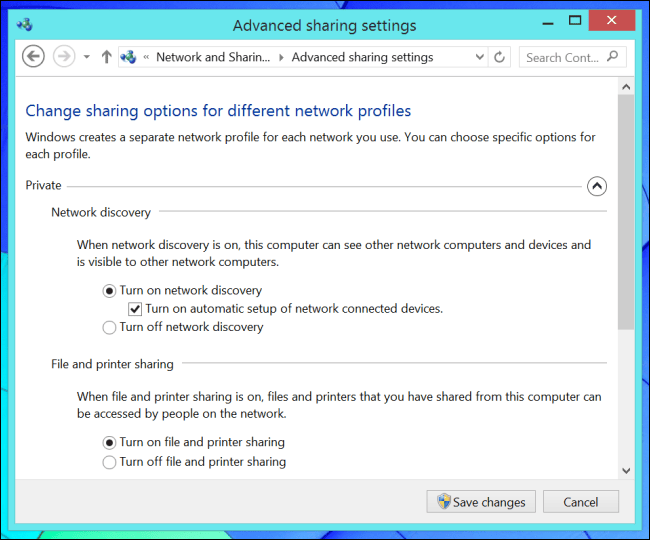650x540 pixels.
Task: Select Turn off file and printer sharing
Action: (x=110, y=462)
